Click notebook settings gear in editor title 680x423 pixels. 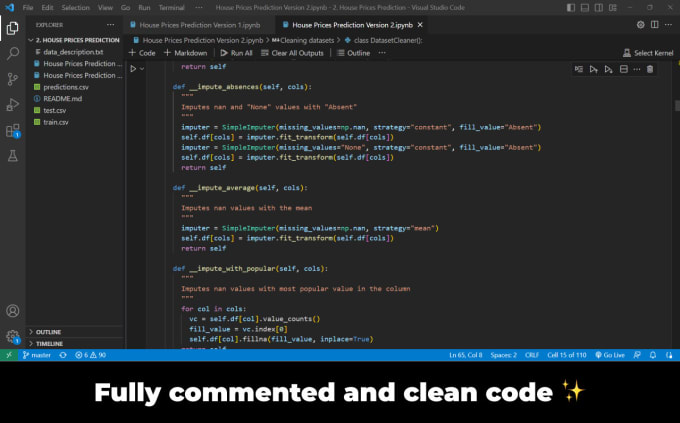tap(641, 25)
